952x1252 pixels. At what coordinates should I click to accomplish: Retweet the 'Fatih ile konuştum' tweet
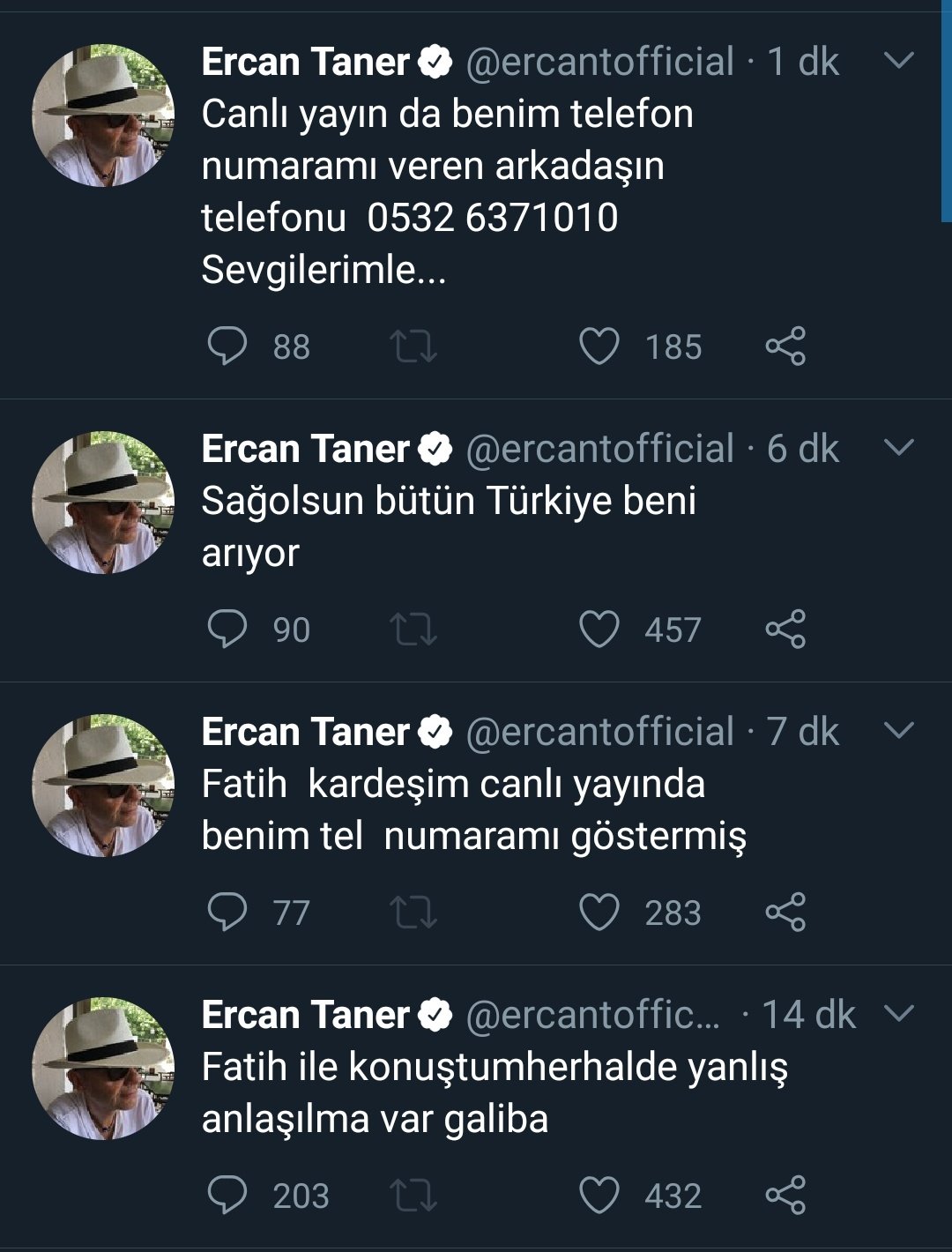413,1196
